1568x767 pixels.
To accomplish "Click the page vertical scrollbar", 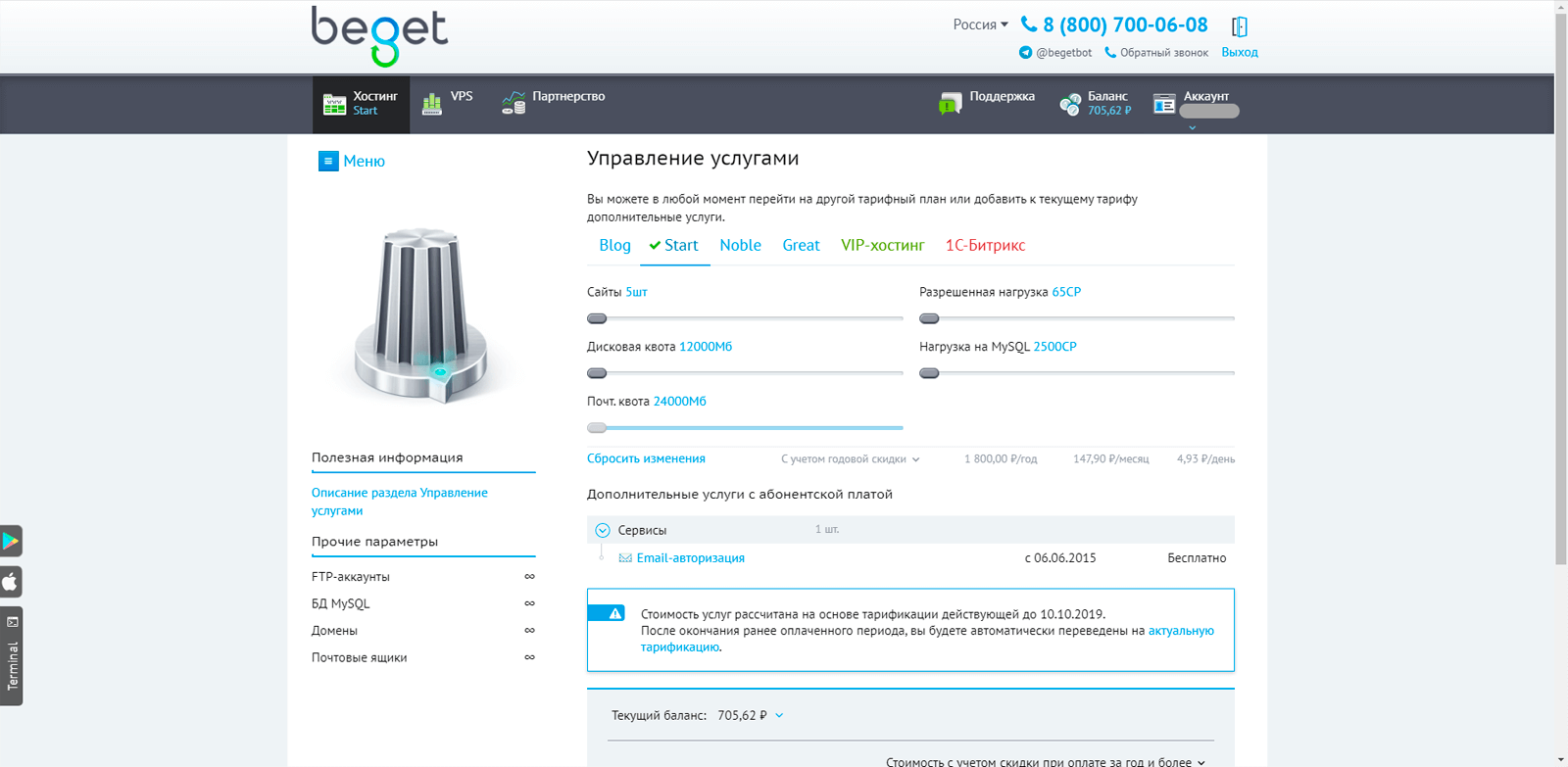I will point(1561,290).
